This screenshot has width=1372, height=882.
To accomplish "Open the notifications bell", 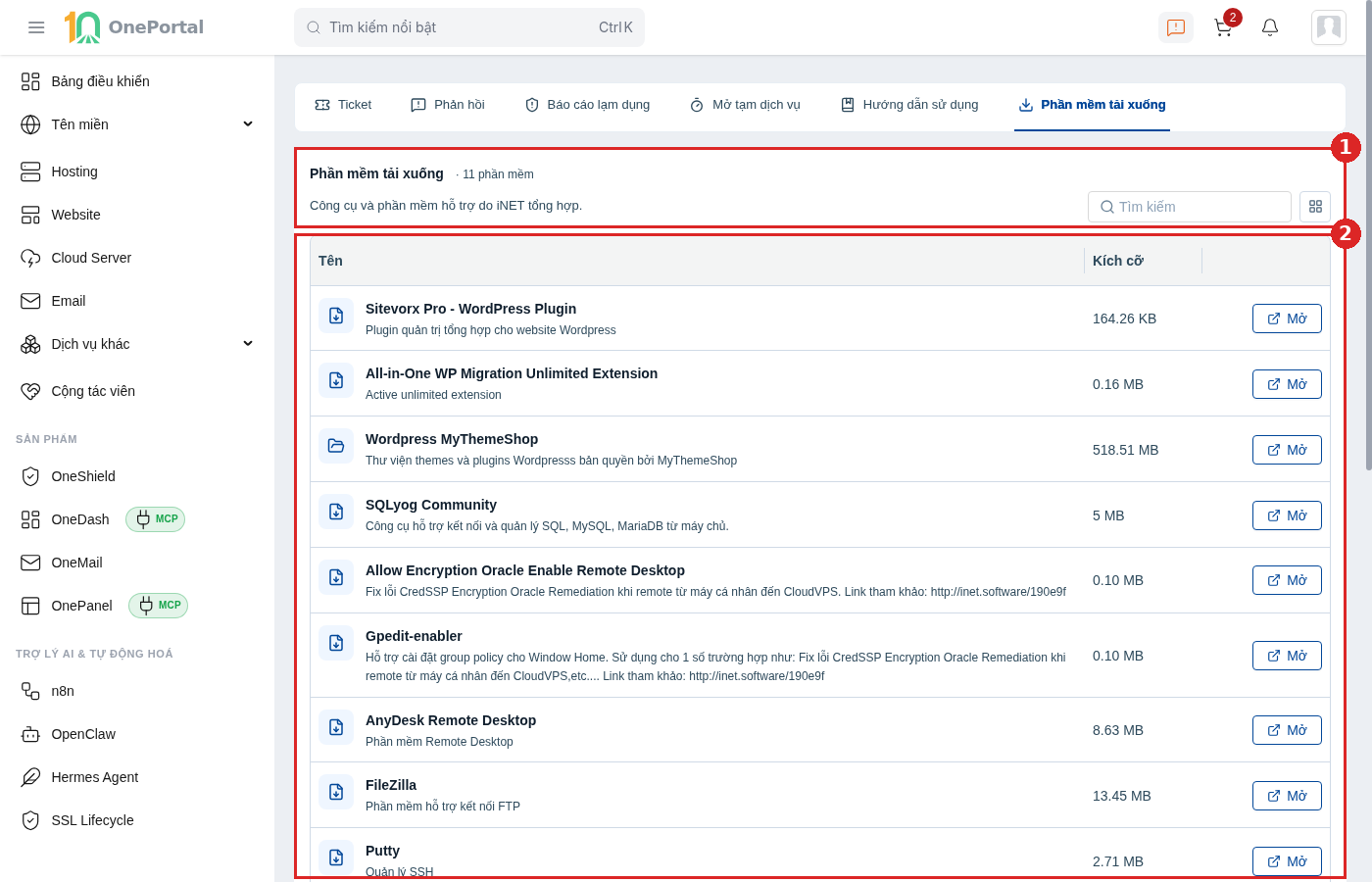I will click(x=1270, y=27).
